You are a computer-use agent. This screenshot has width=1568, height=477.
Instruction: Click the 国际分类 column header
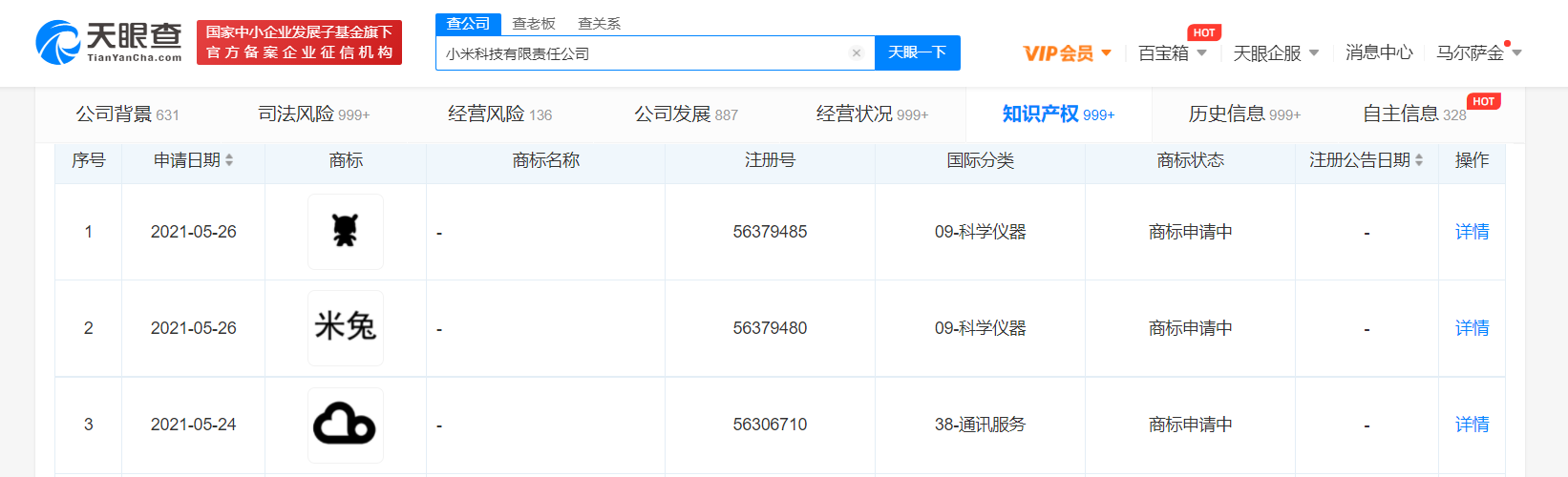coord(981,160)
